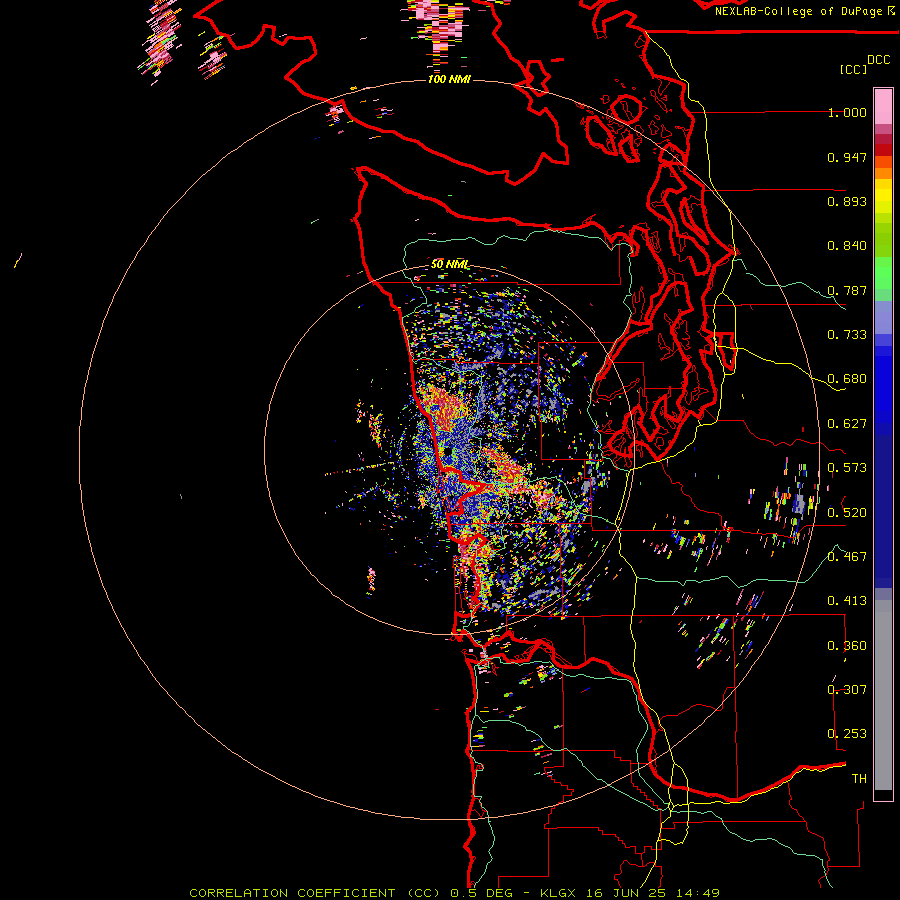Click the gray lower segment of color bar

pyautogui.click(x=883, y=695)
